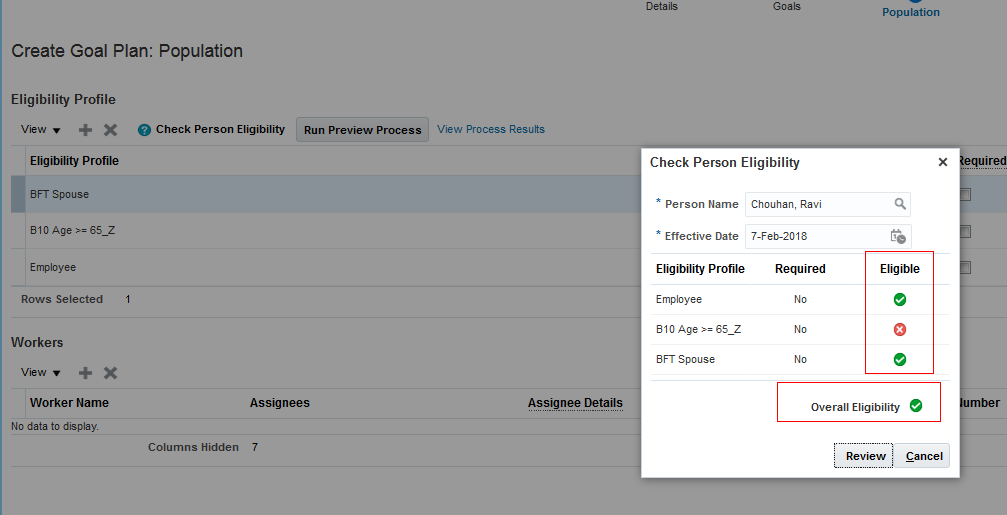Click the help icon beside Check Person Eligibility
This screenshot has width=1007, height=515.
[144, 130]
